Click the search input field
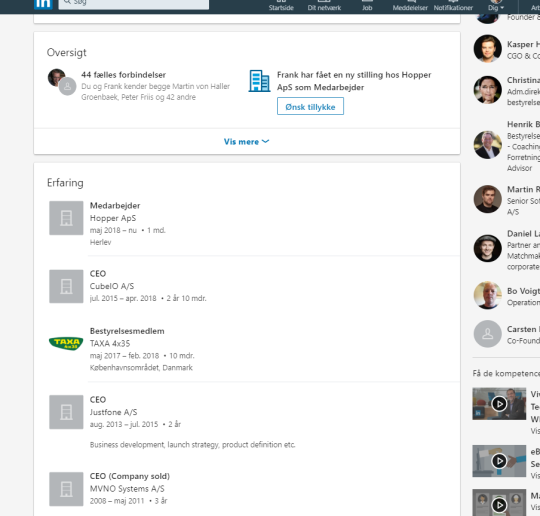Screen dimensions: 540x516 click(x=134, y=3)
